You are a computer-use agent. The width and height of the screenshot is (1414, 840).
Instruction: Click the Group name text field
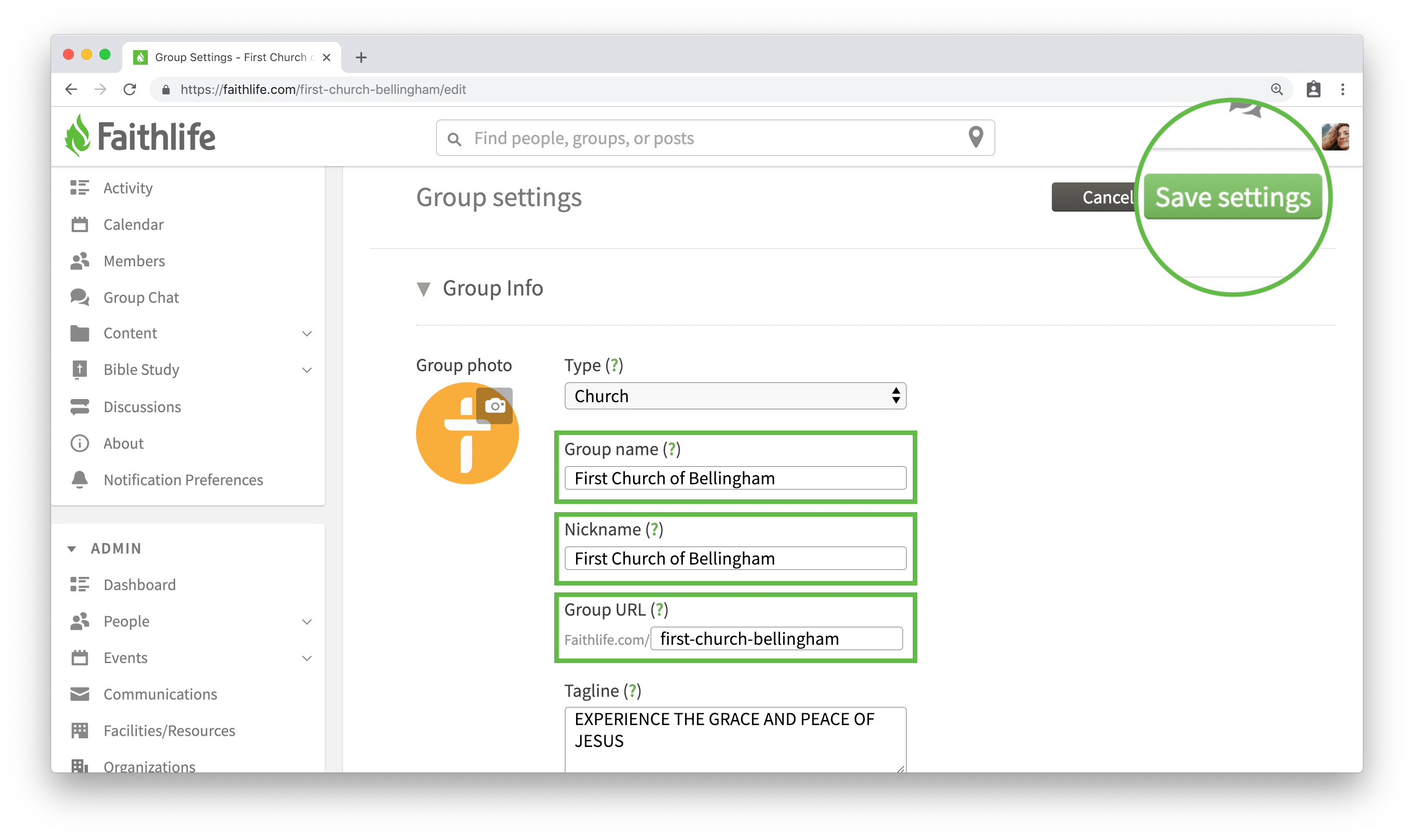pos(735,478)
